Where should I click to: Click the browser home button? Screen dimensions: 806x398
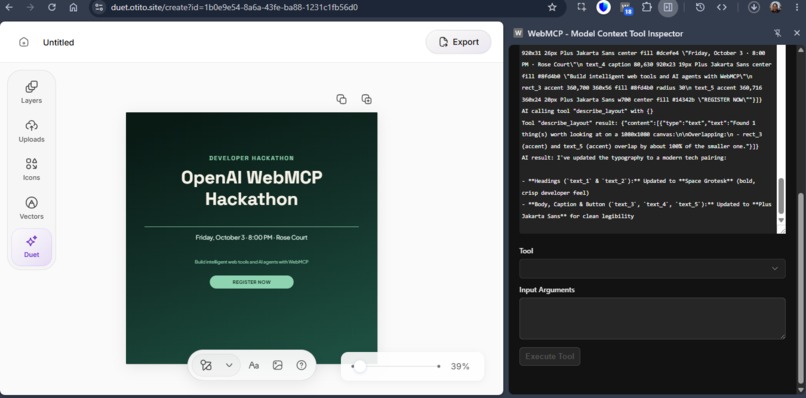point(74,7)
